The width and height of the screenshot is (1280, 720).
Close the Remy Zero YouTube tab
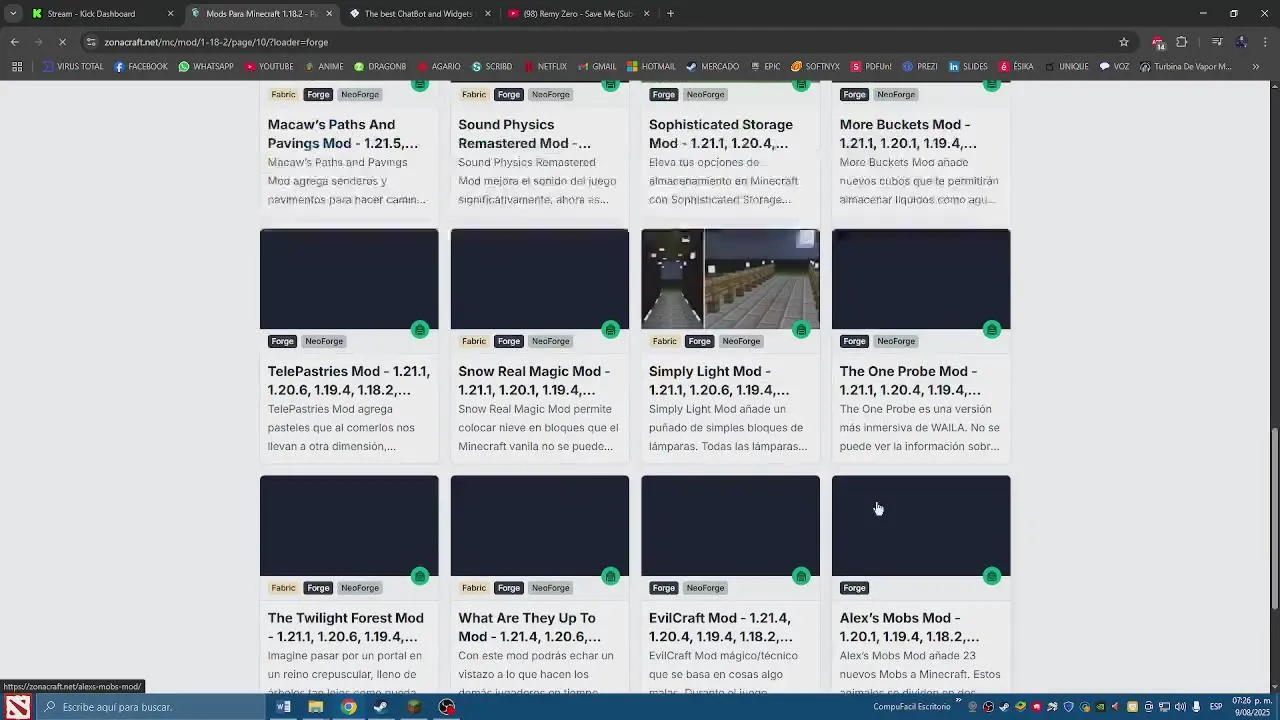tap(646, 14)
